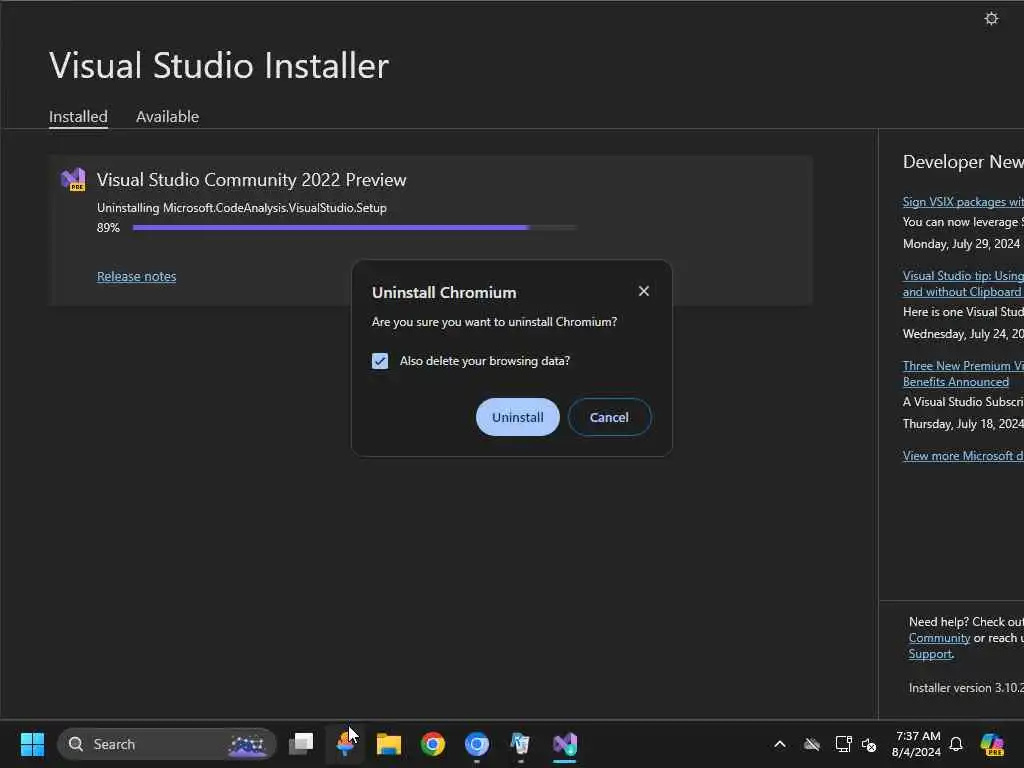The width and height of the screenshot is (1024, 768).
Task: Click the Visual Studio Community 2022 Preview logo
Action: coord(73,180)
